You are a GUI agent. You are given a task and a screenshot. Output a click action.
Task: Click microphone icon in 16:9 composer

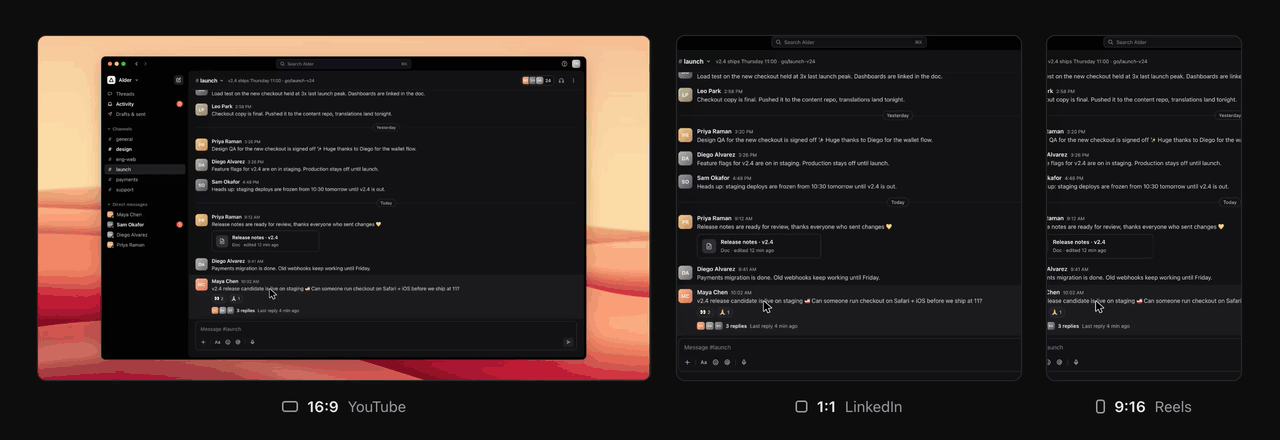[x=252, y=341]
